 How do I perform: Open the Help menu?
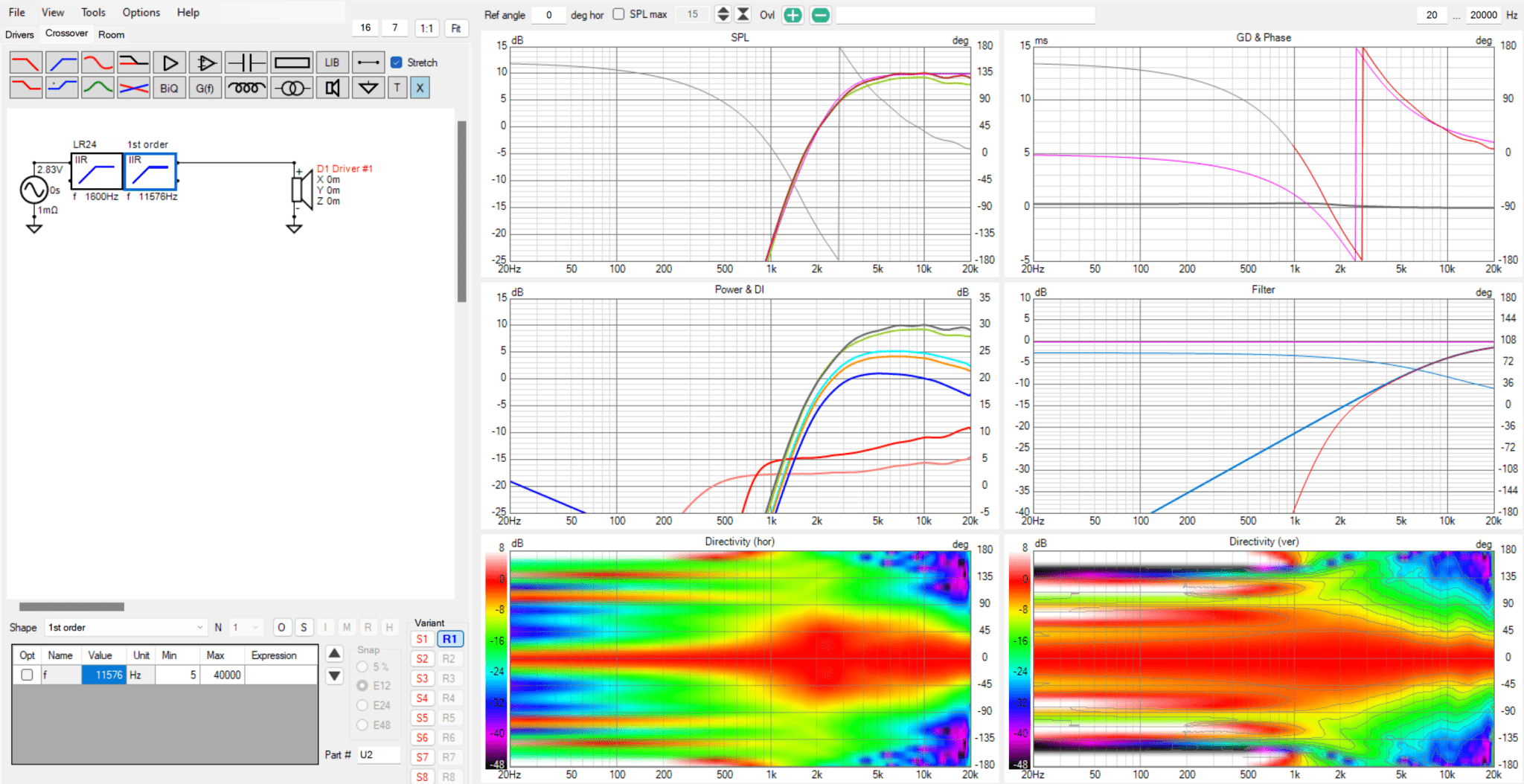188,12
